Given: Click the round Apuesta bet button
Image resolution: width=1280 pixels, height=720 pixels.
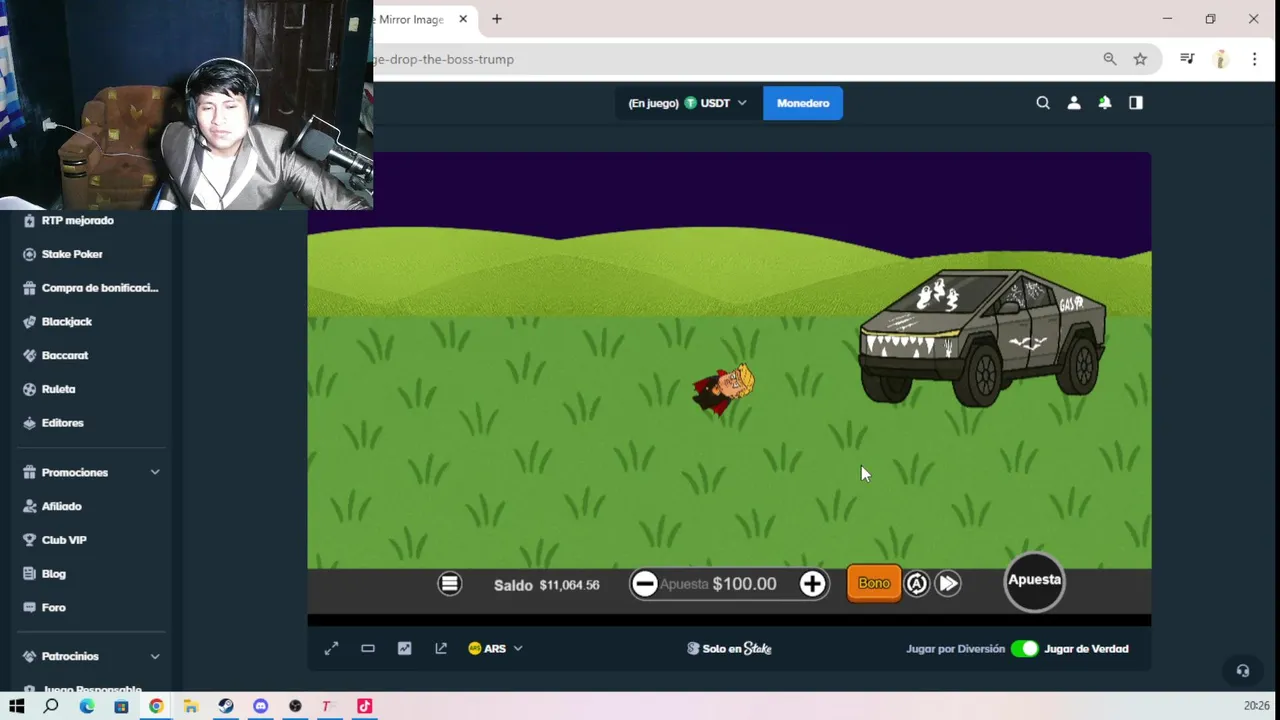Looking at the screenshot, I should [x=1034, y=581].
